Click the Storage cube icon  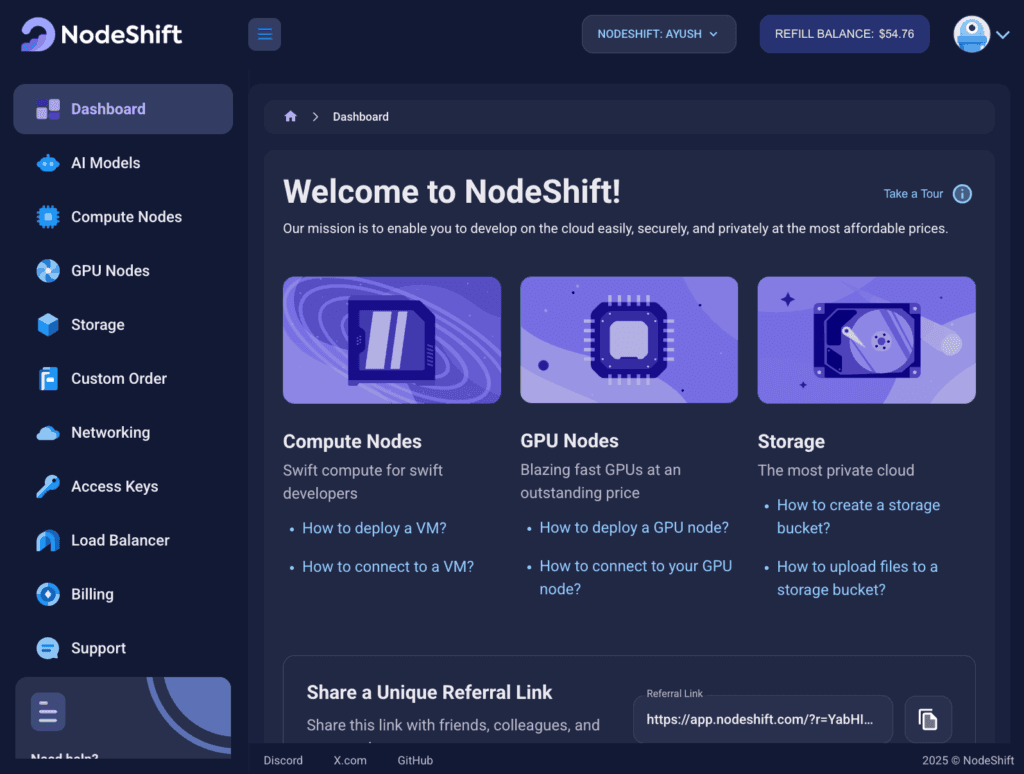pos(48,325)
